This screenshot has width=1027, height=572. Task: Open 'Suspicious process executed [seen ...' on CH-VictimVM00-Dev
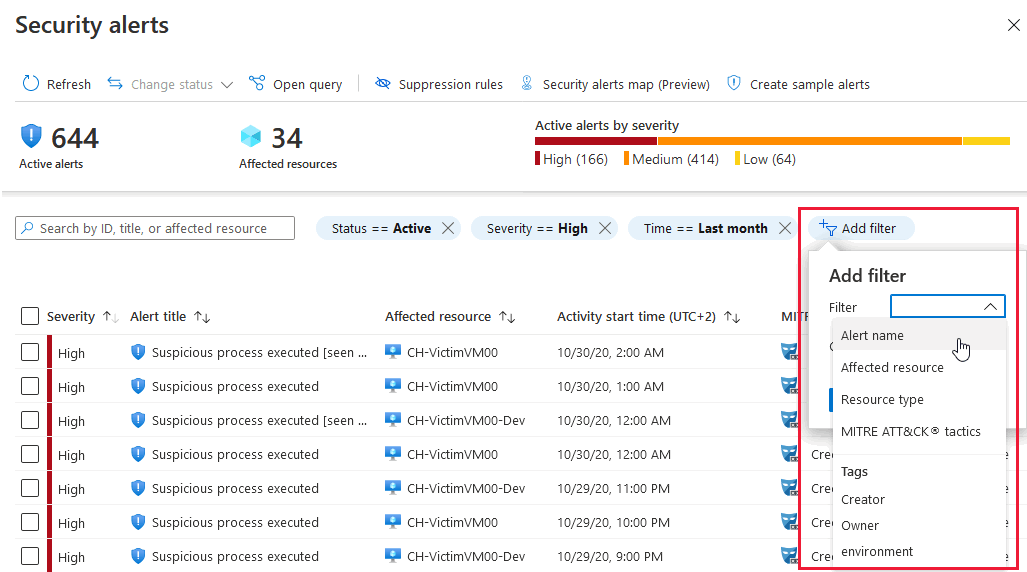(x=259, y=421)
